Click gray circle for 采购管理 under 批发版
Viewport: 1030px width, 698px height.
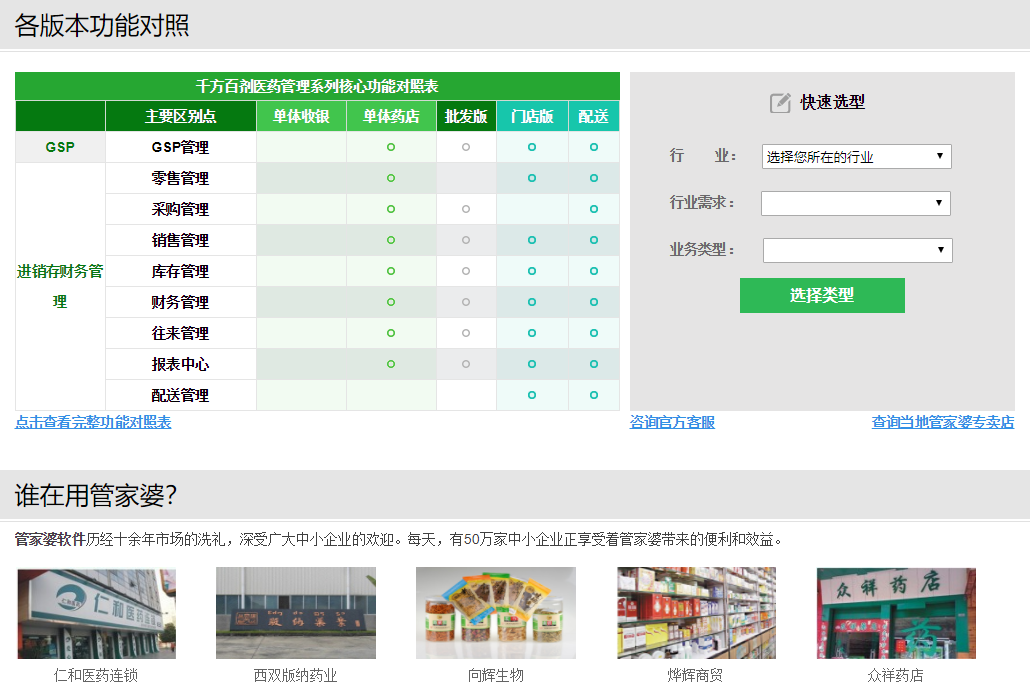[x=466, y=209]
